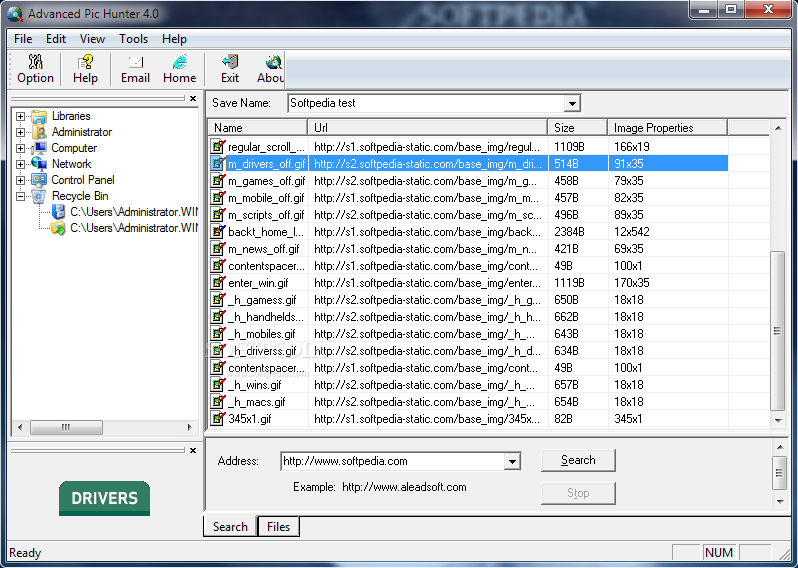Toggle checkbox for _h_driverss.gif
Viewport: 798px width, 568px height.
pos(218,351)
